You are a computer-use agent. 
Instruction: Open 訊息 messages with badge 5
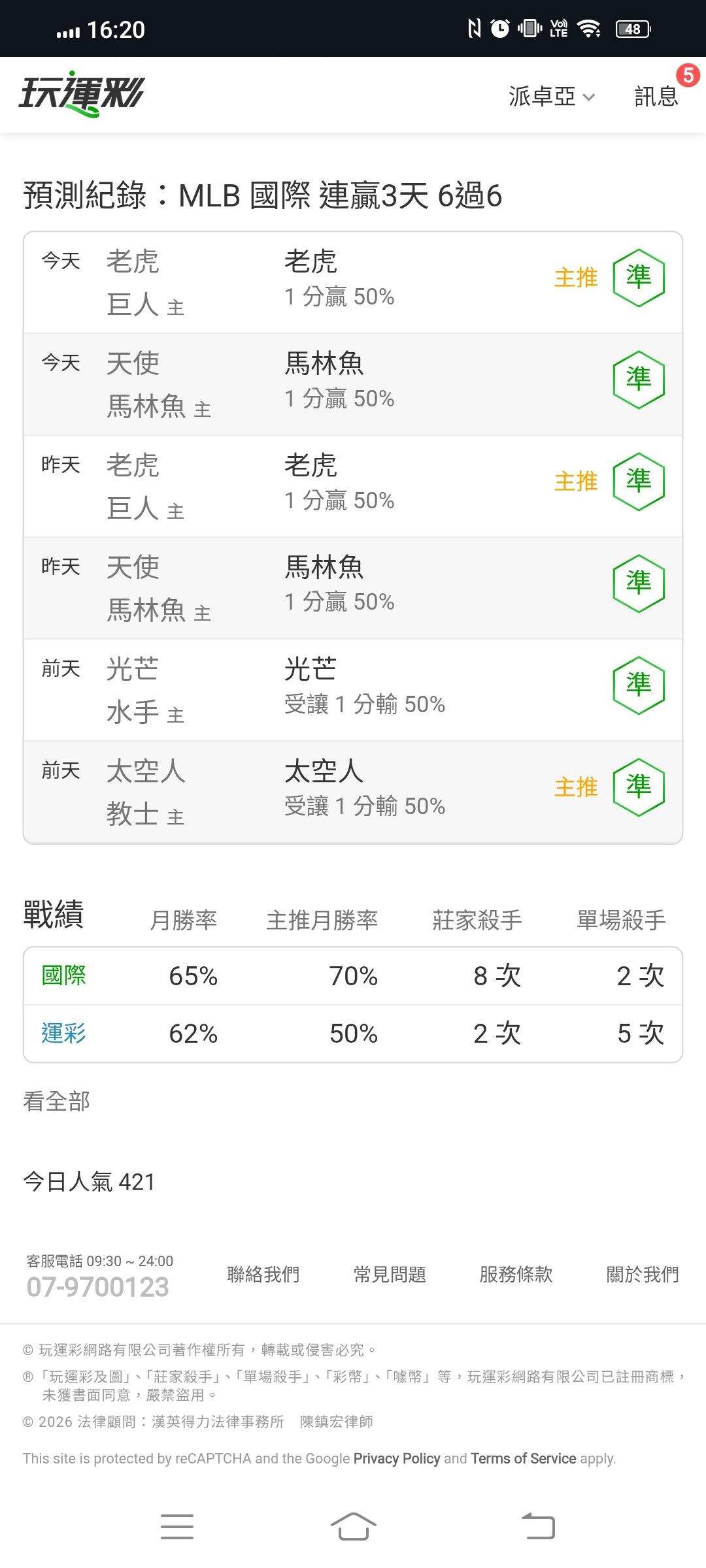click(656, 96)
